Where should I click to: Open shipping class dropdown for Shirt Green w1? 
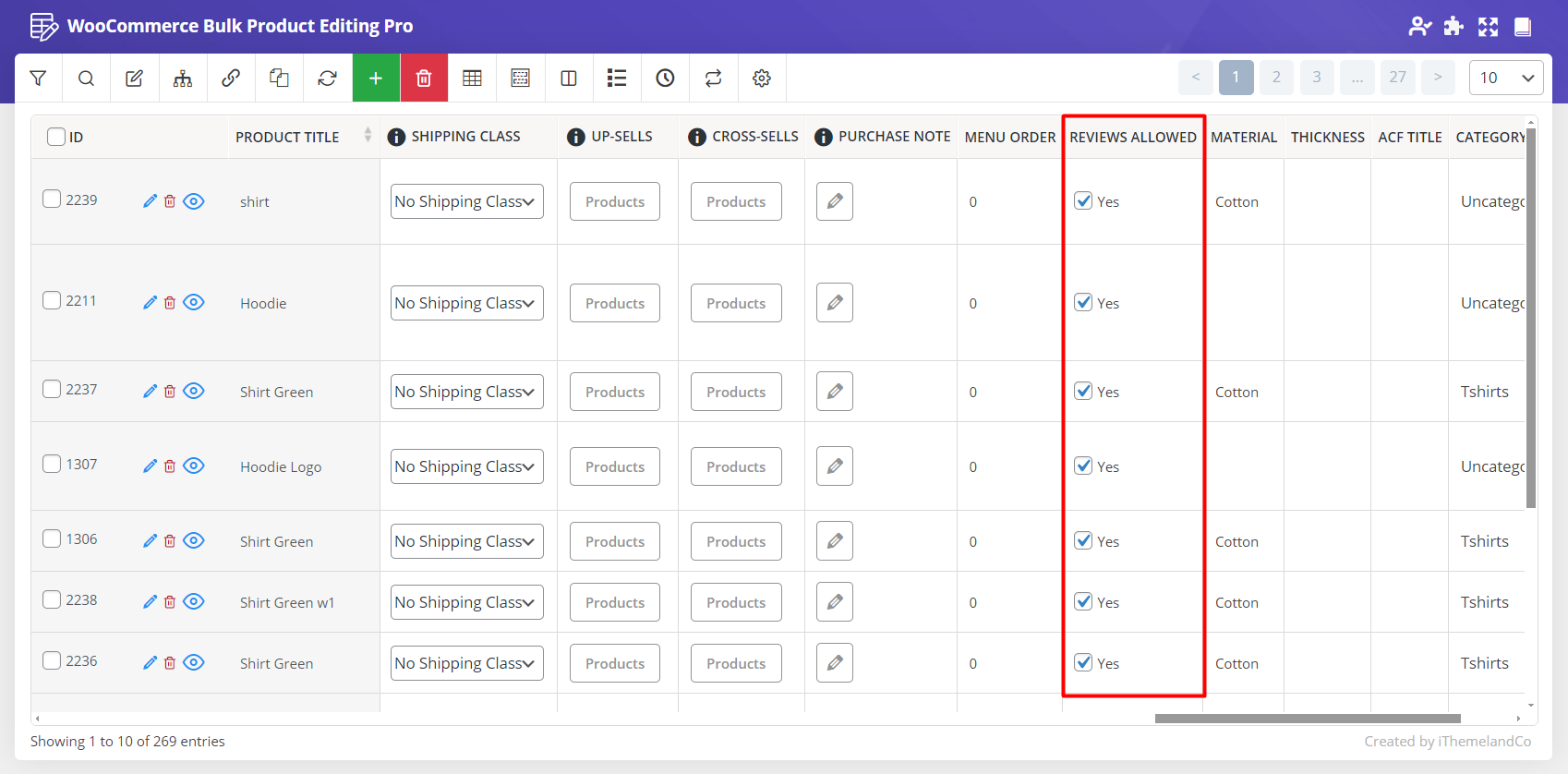coord(466,602)
